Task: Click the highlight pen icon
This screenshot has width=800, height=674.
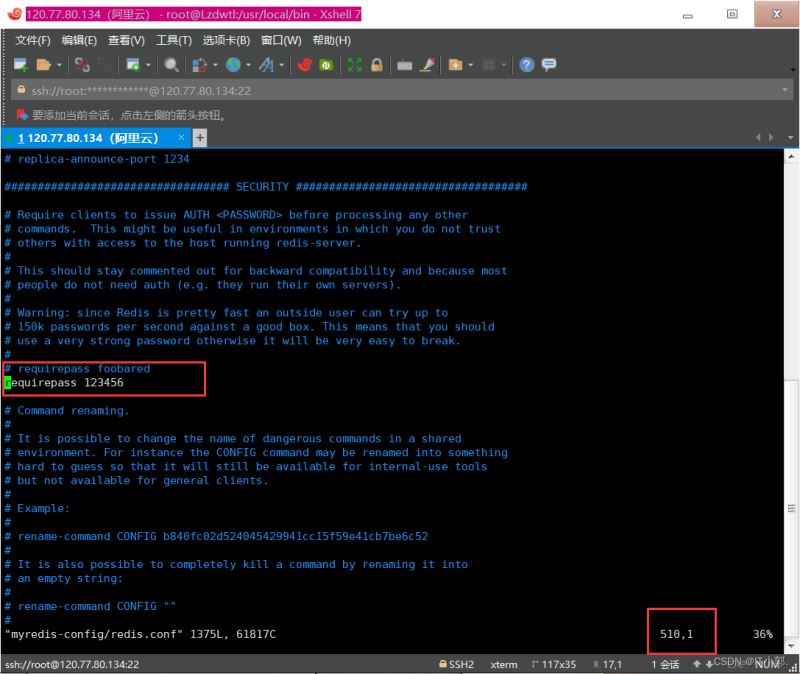Action: pos(428,65)
